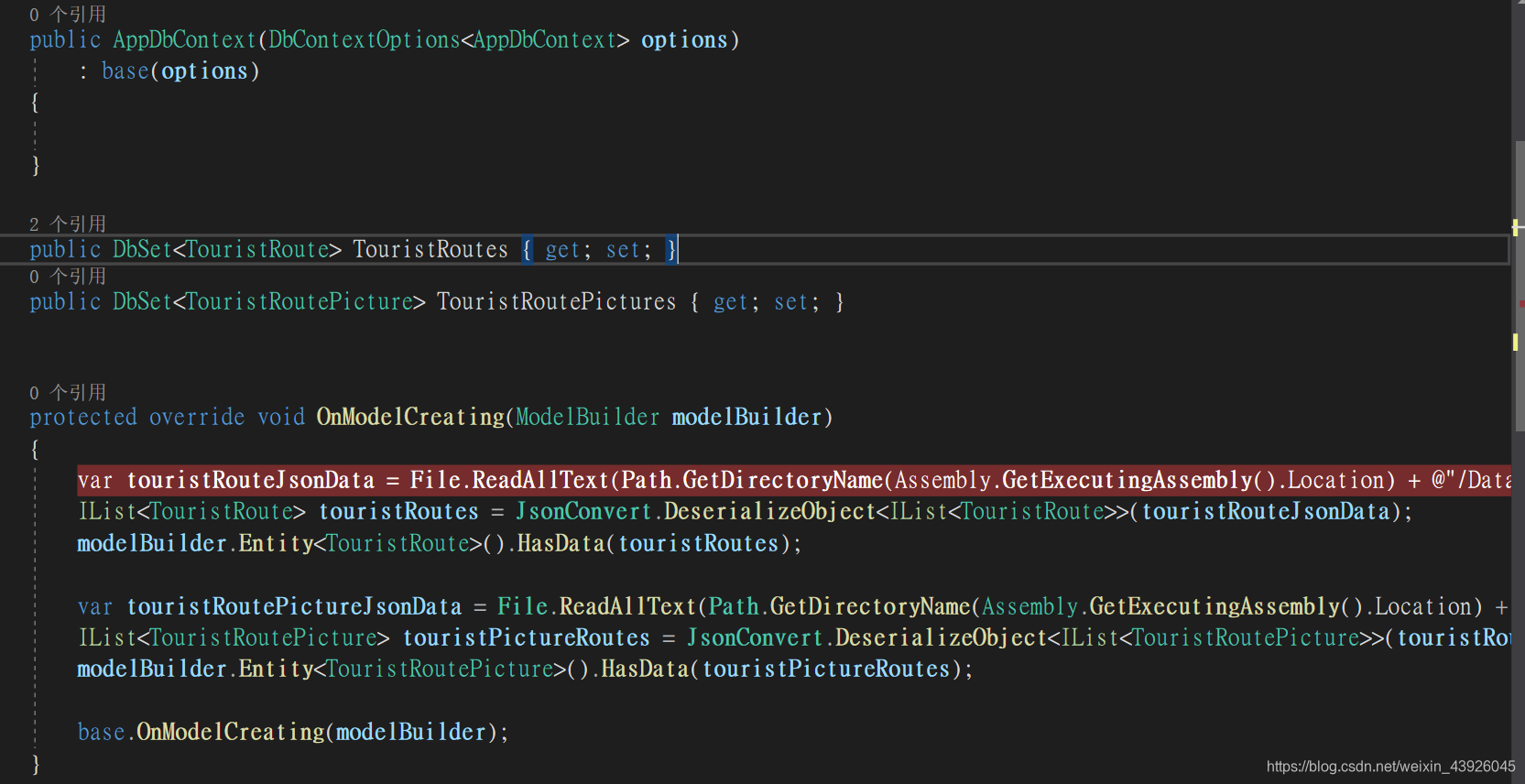Click touristRouteJsonData variable in highlighted line
The image size is (1525, 784).
(251, 481)
